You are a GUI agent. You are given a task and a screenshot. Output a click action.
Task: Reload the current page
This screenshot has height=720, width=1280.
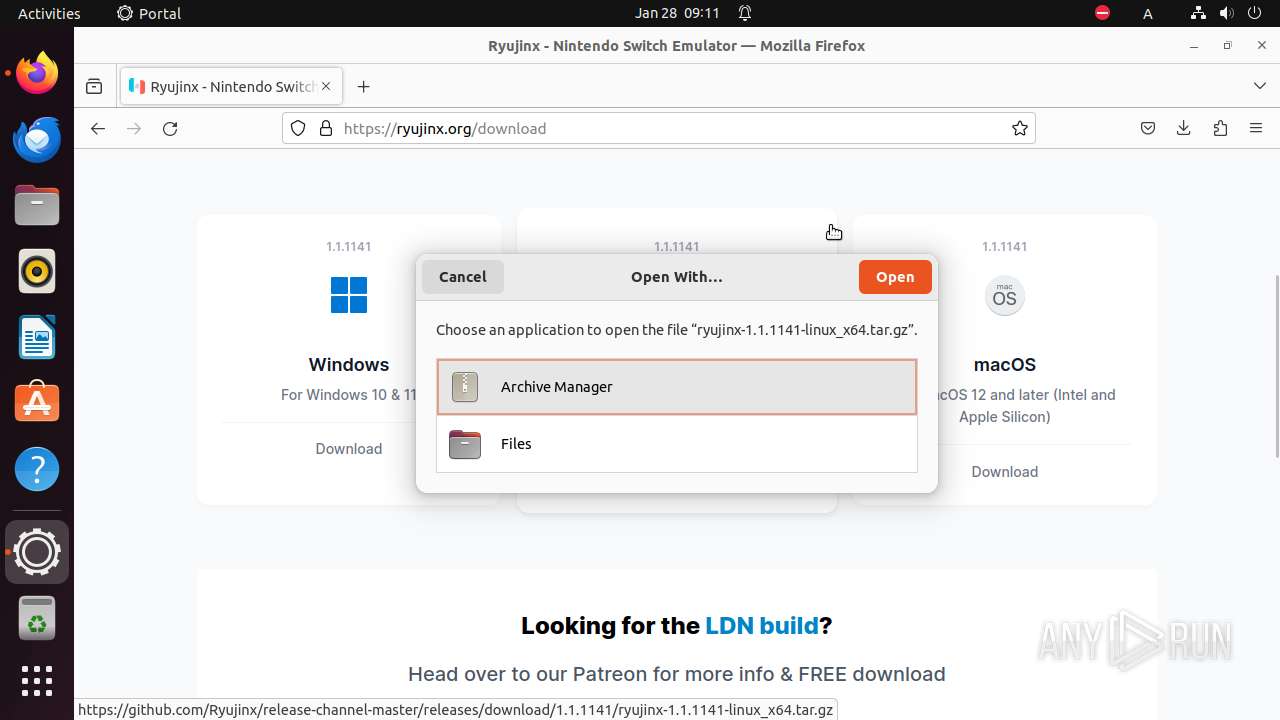tap(170, 128)
